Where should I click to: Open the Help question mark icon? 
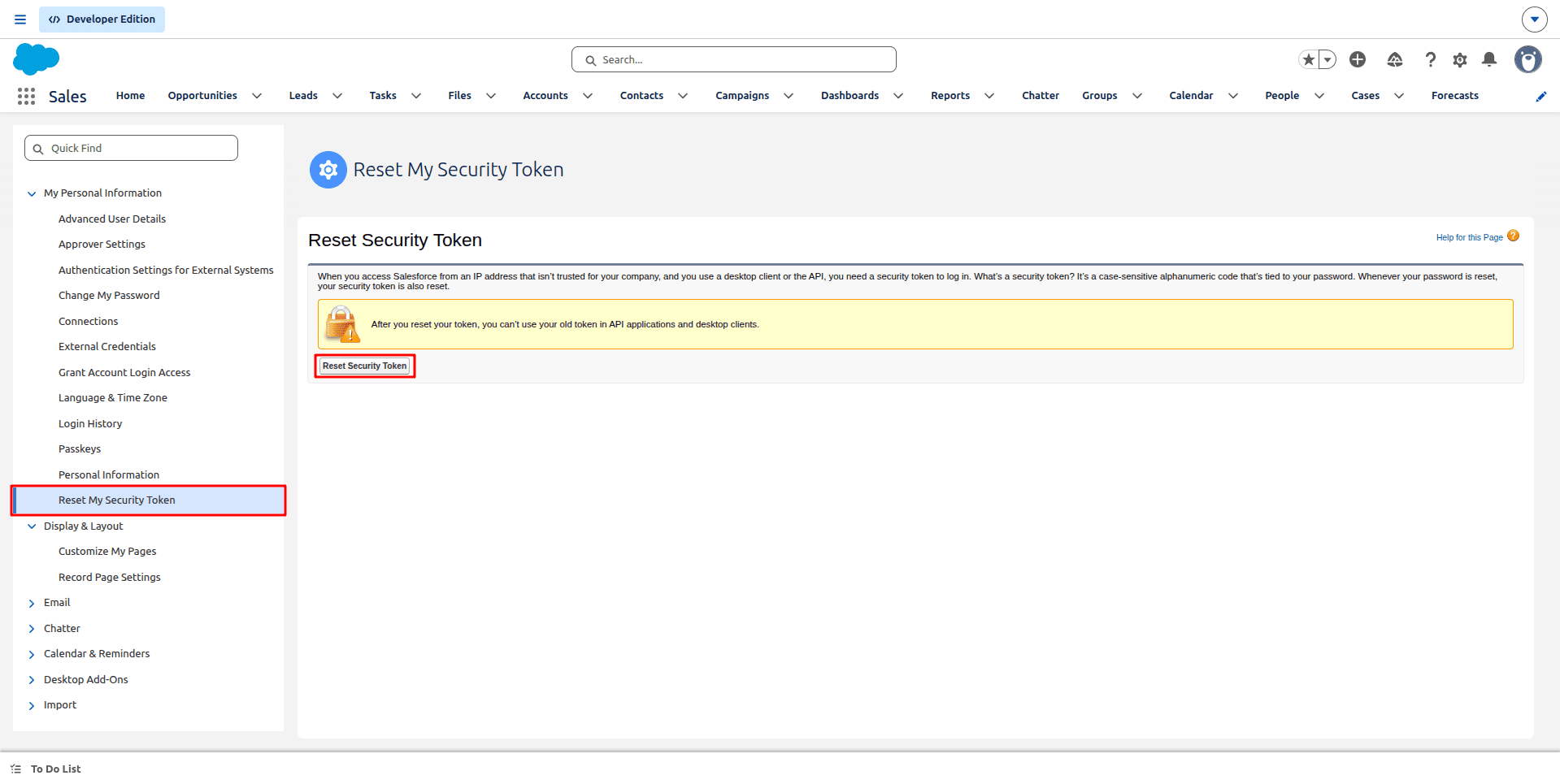click(1431, 59)
